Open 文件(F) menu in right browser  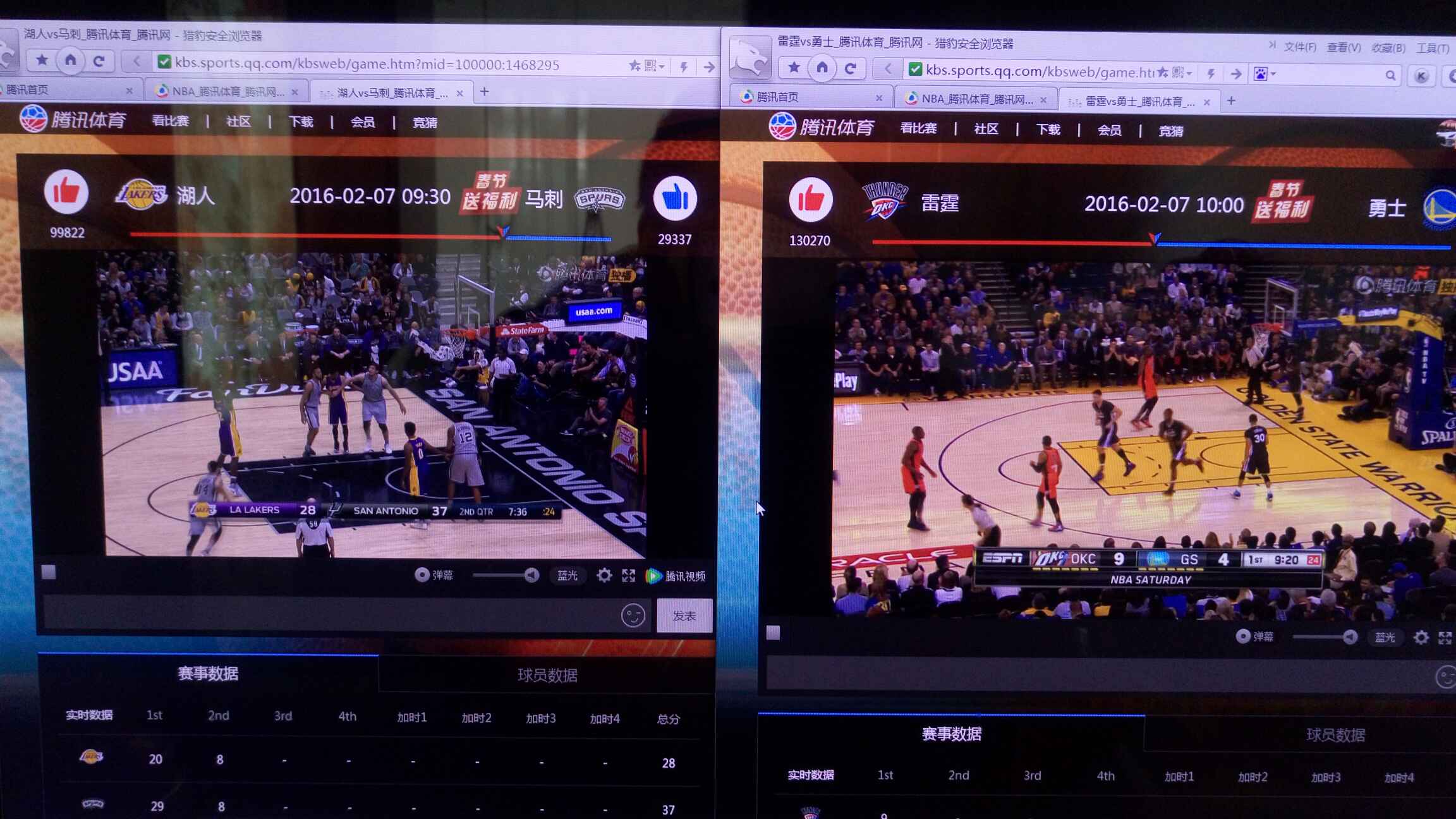pyautogui.click(x=1300, y=47)
